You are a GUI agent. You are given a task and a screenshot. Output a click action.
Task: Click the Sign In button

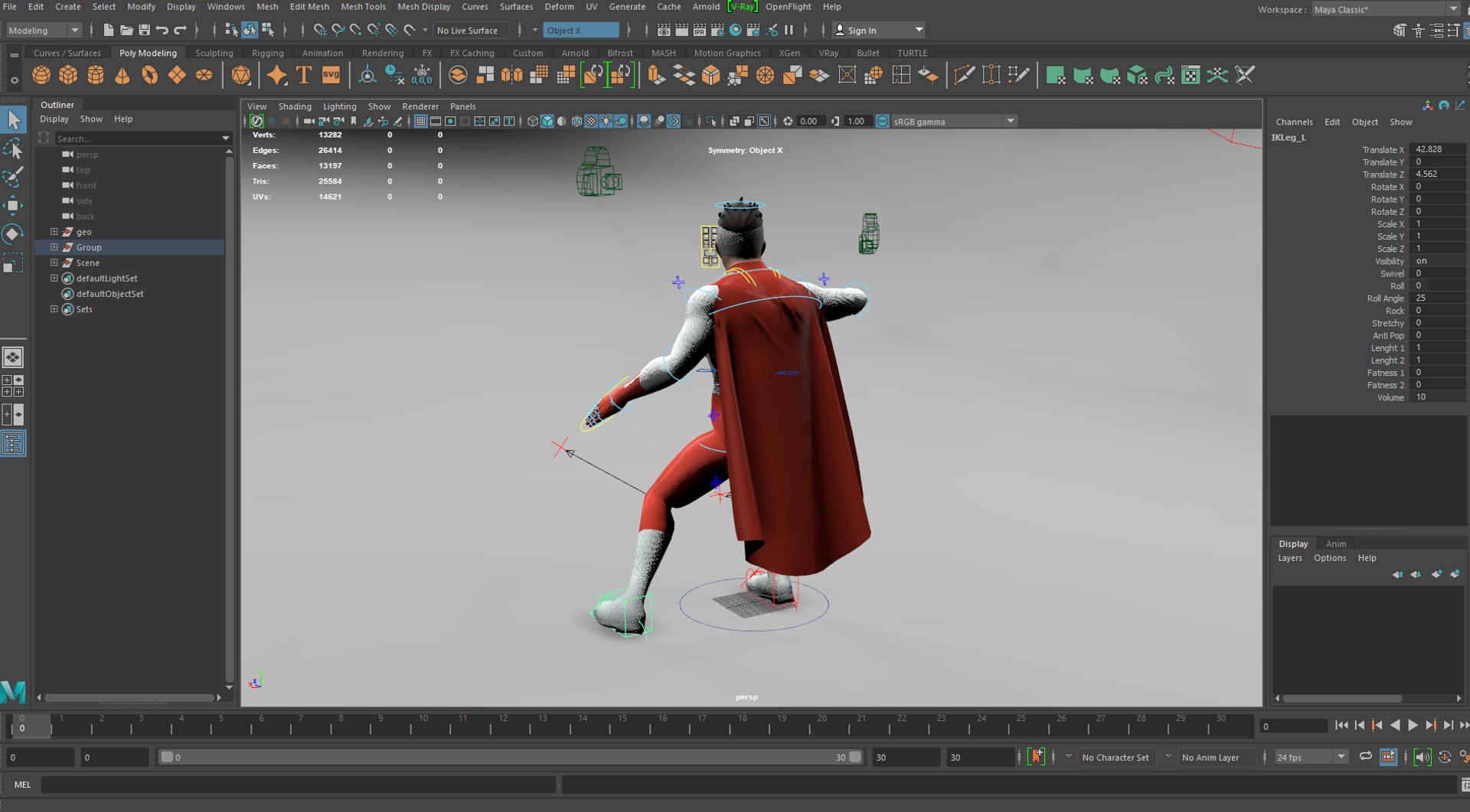tap(879, 31)
